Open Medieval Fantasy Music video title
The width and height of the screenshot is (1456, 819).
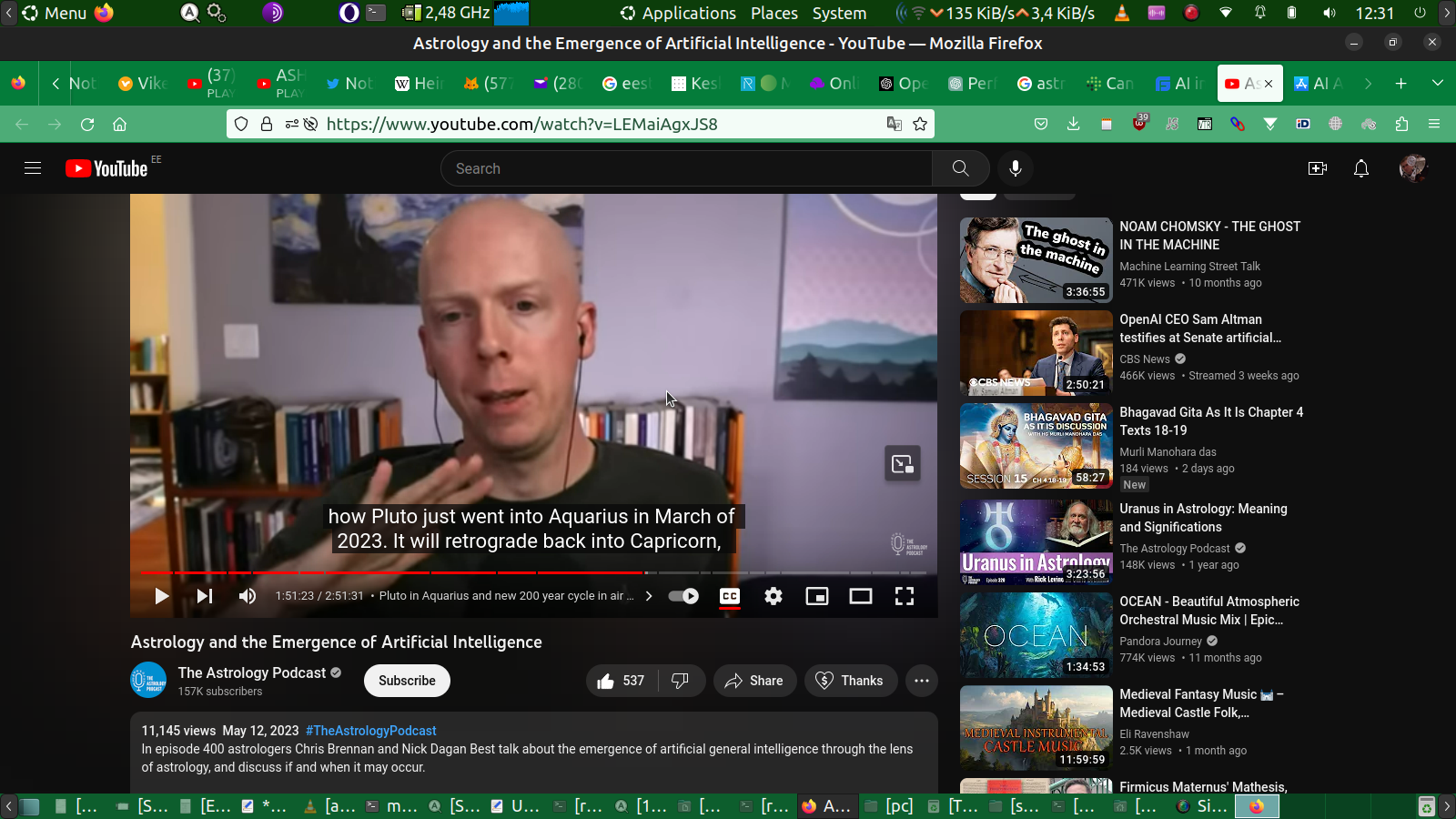click(1201, 703)
